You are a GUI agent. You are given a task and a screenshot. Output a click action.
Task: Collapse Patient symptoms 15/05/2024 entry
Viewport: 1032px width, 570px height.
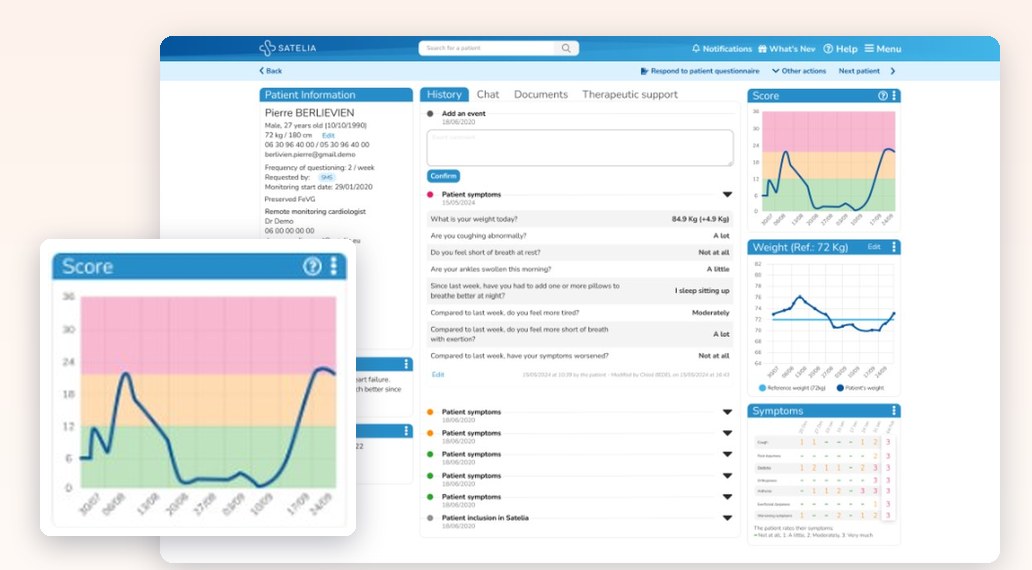(x=727, y=194)
